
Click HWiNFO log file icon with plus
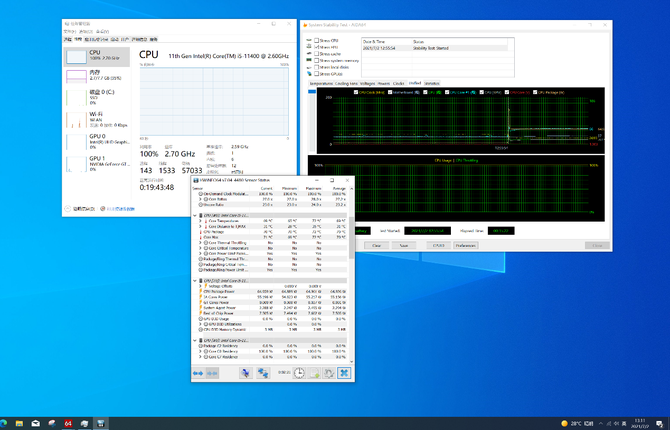click(x=314, y=372)
